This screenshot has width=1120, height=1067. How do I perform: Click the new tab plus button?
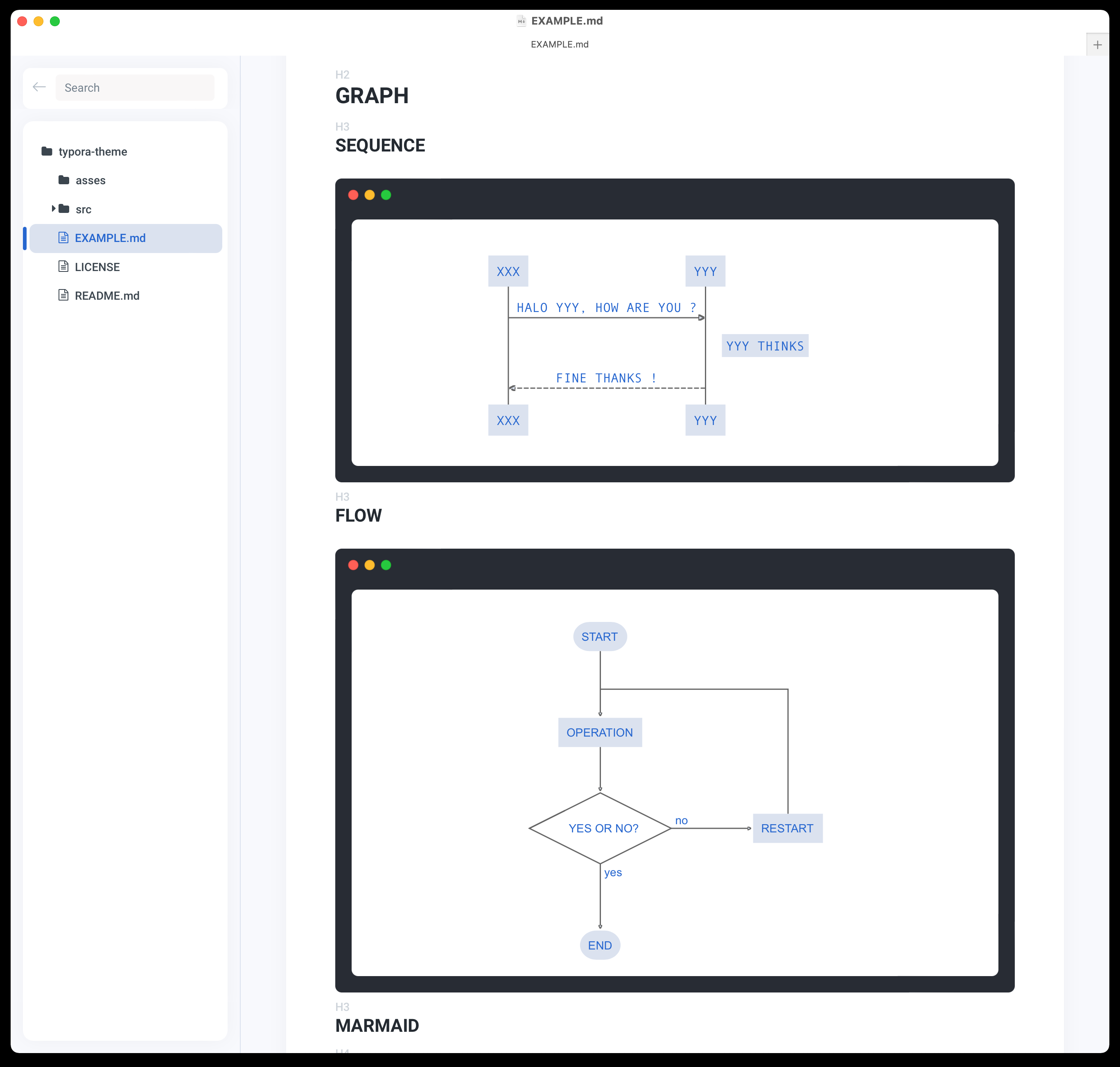click(1097, 44)
